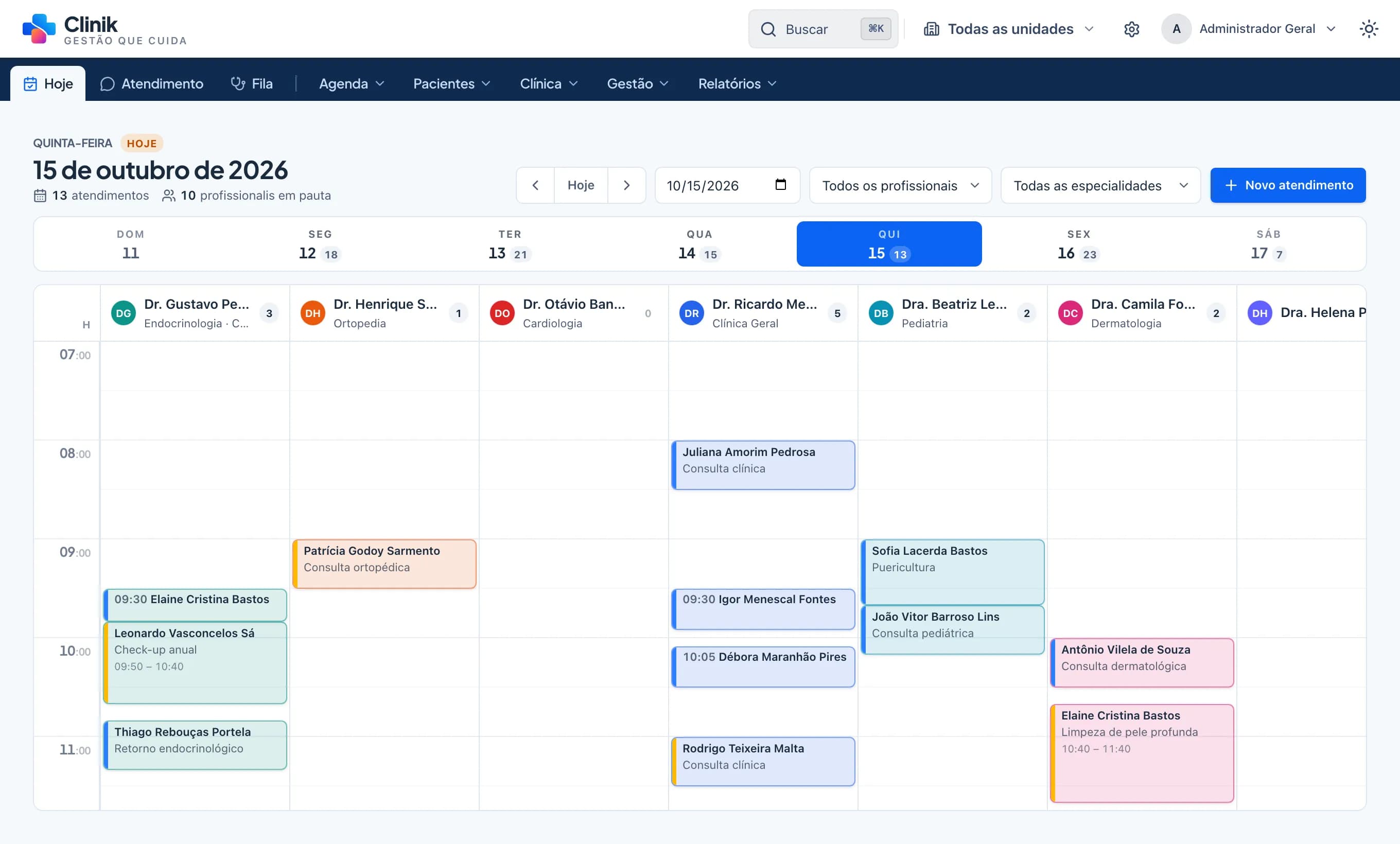Click Dr. Gustavo's DG avatar

coord(124,313)
